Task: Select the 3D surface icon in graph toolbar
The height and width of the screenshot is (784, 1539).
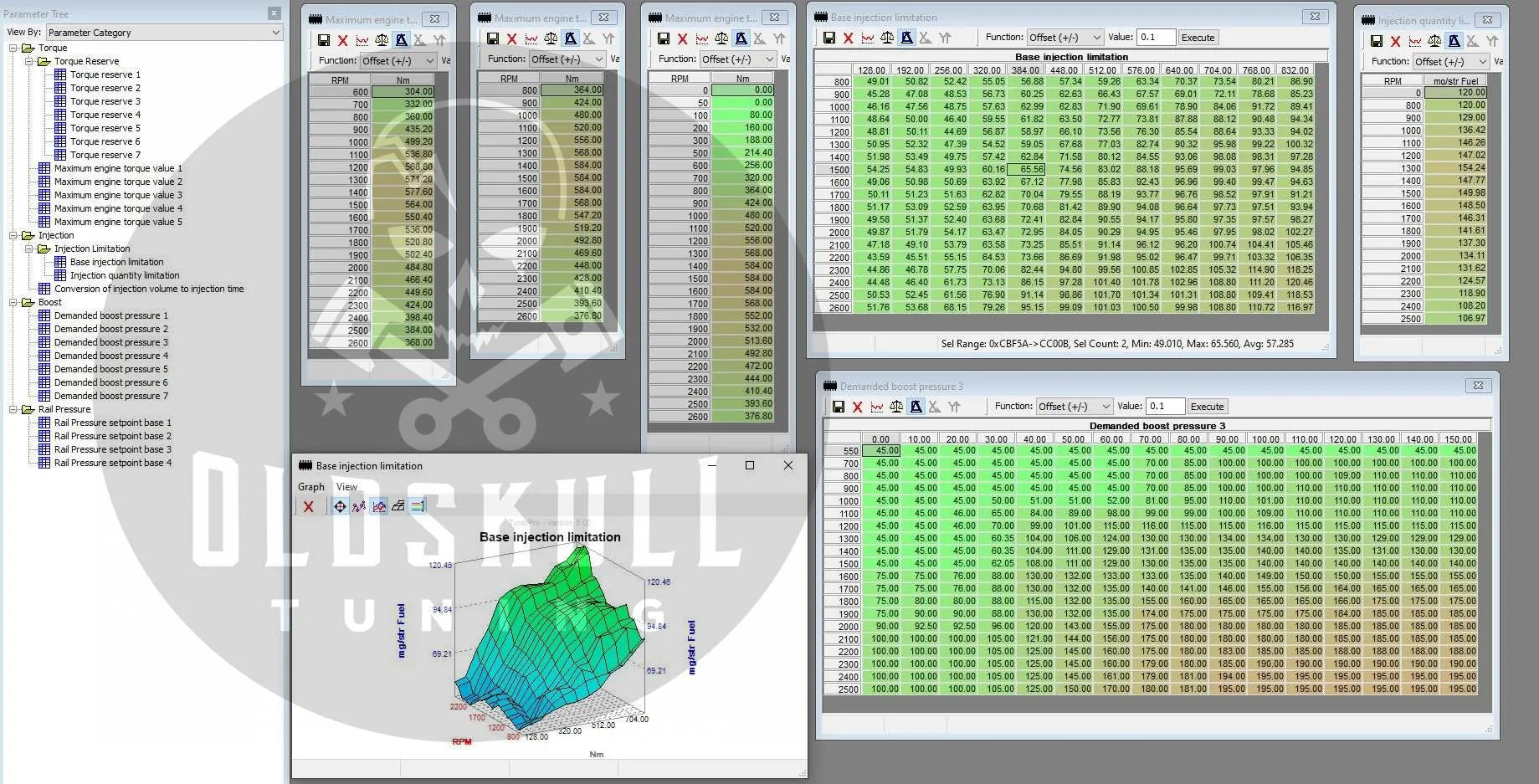Action: (x=398, y=506)
